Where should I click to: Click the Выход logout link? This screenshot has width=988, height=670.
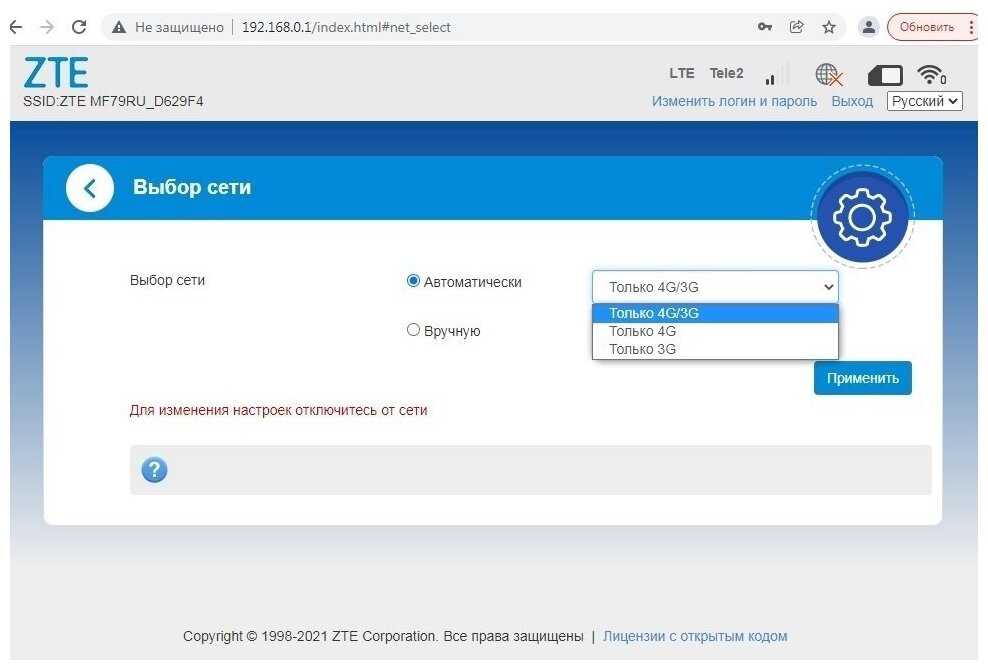point(852,101)
